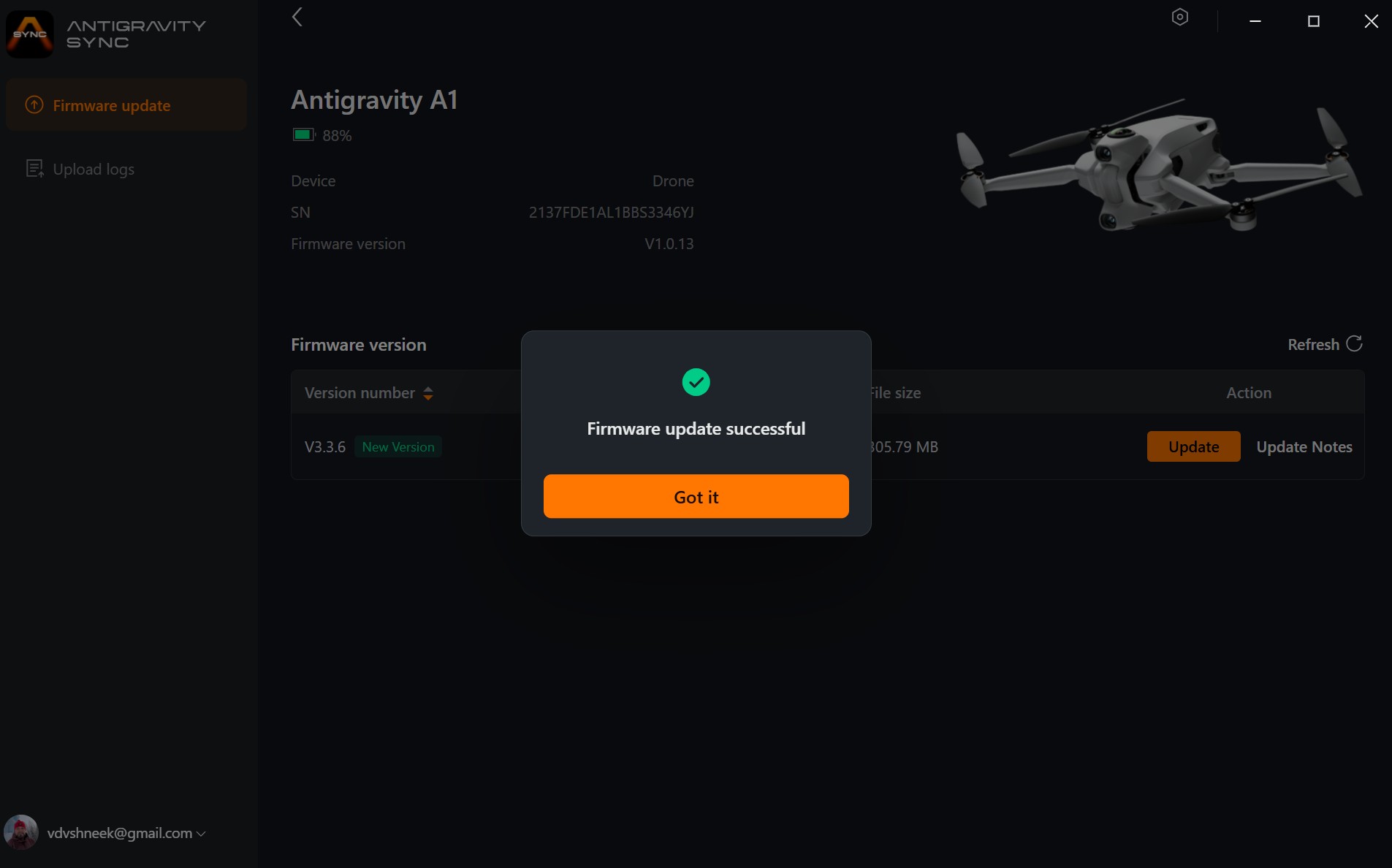Click the New Version badge

click(x=398, y=446)
